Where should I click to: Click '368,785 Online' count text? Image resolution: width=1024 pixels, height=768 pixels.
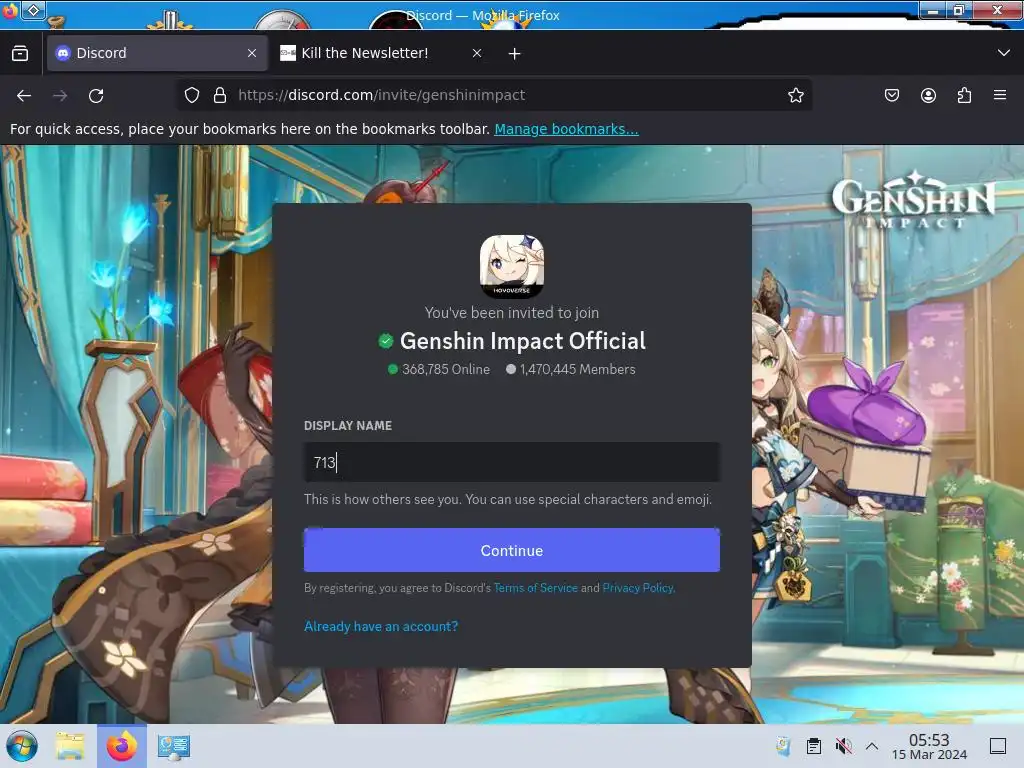point(446,369)
